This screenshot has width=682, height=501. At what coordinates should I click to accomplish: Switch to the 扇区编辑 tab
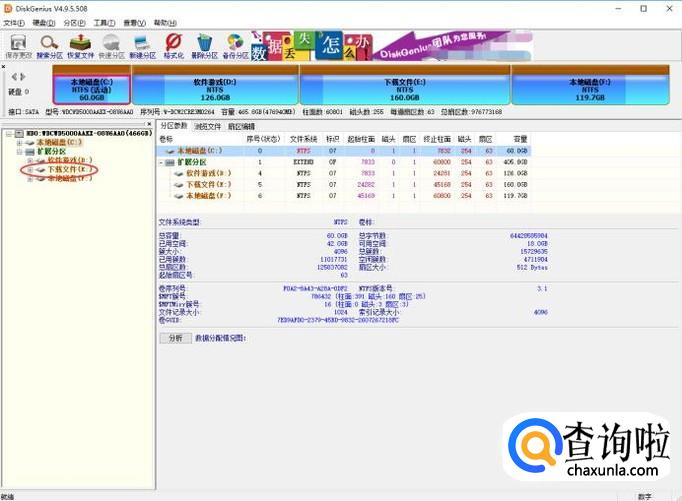pos(241,127)
